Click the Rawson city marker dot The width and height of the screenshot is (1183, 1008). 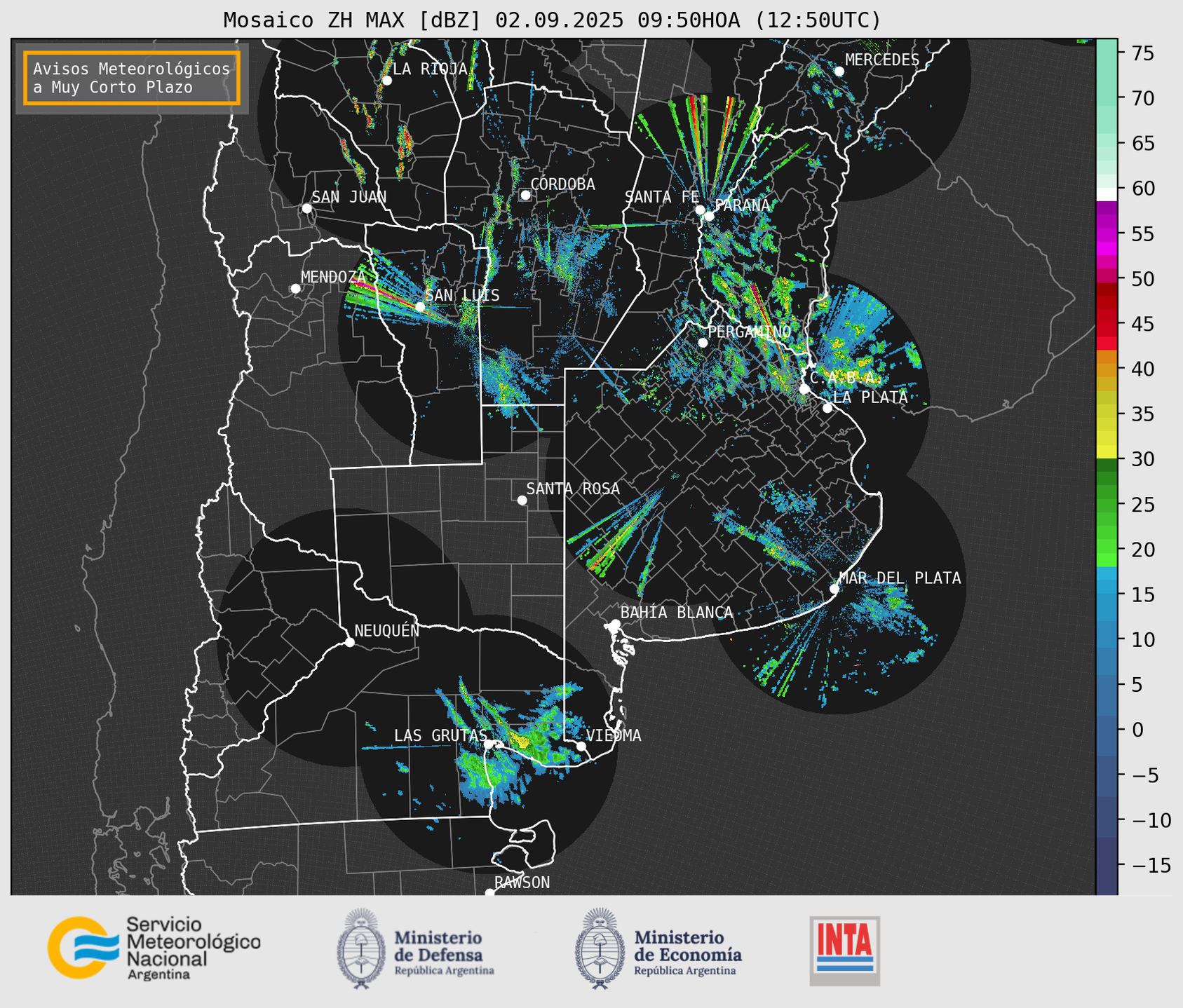489,893
